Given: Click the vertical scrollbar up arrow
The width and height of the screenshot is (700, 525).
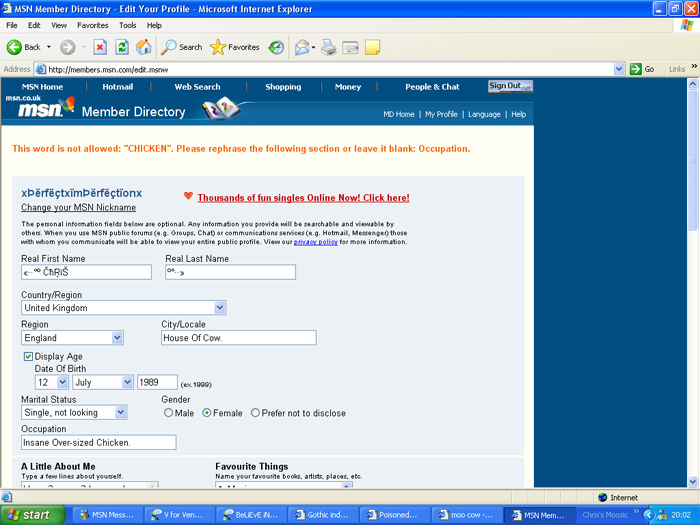Looking at the screenshot, I should [692, 83].
